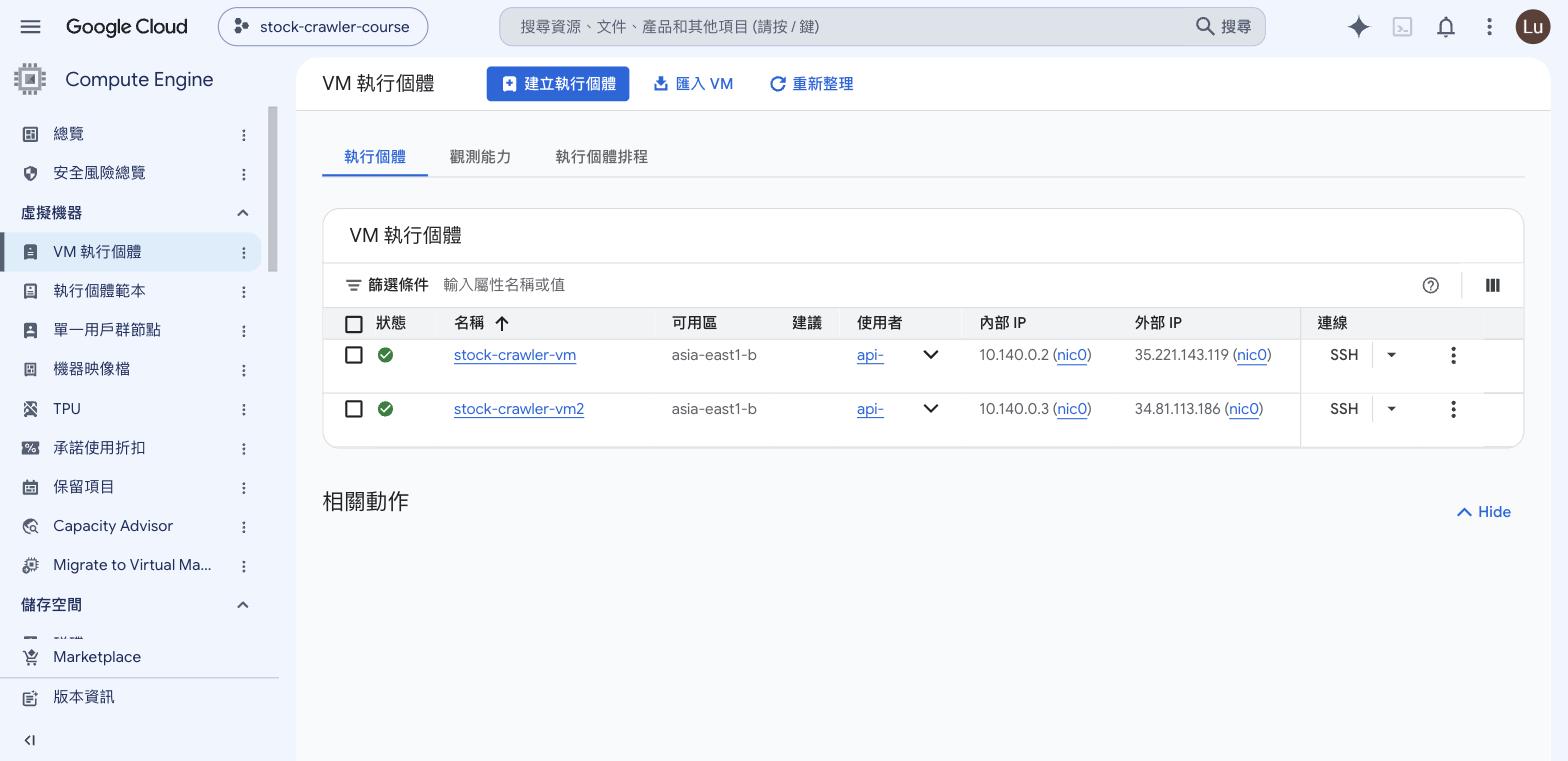Click the Compute Engine chip icon
Viewport: 1568px width, 761px height.
pos(30,79)
